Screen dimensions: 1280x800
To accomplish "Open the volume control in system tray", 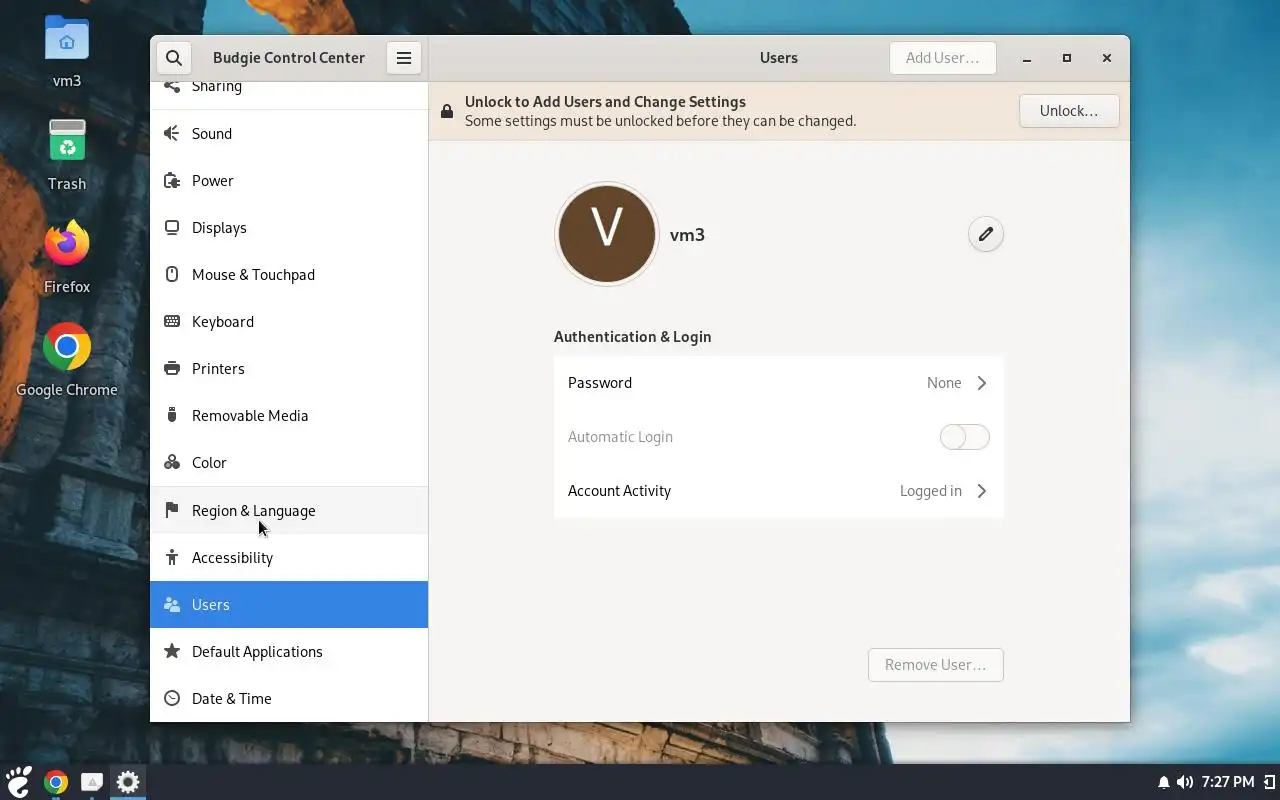I will click(1185, 782).
